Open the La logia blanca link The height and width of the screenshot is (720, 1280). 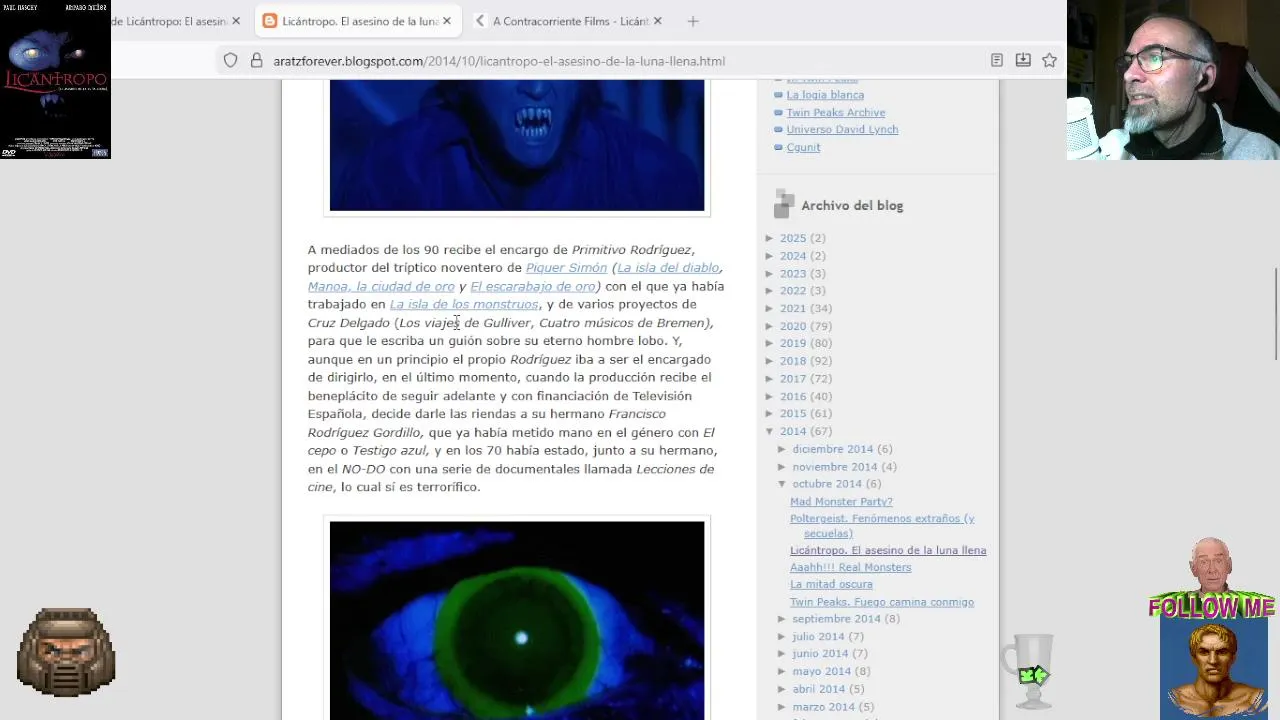pos(825,95)
